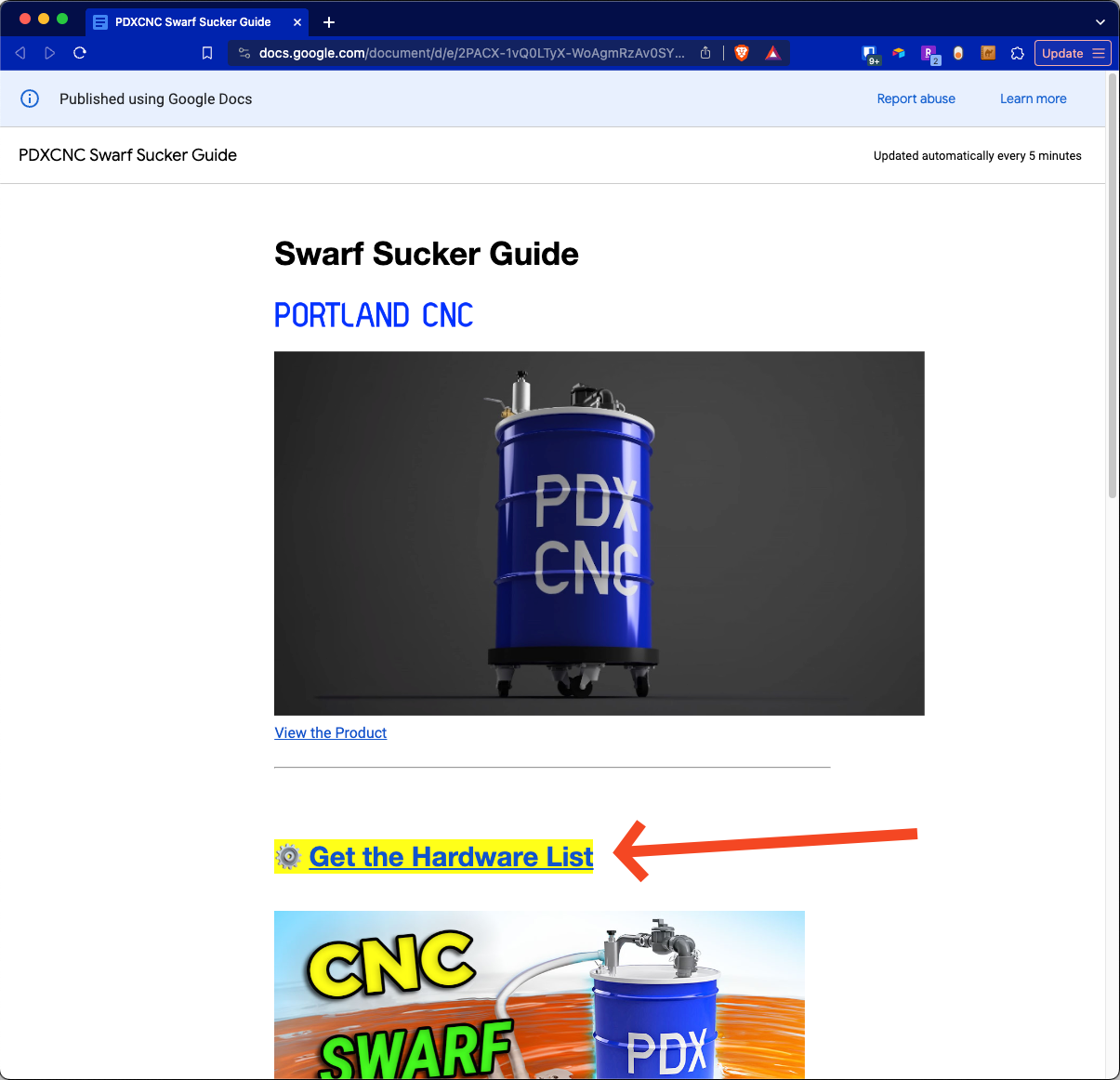Open the extension with the 9+ badge
Viewport: 1120px width, 1080px height.
click(x=870, y=54)
